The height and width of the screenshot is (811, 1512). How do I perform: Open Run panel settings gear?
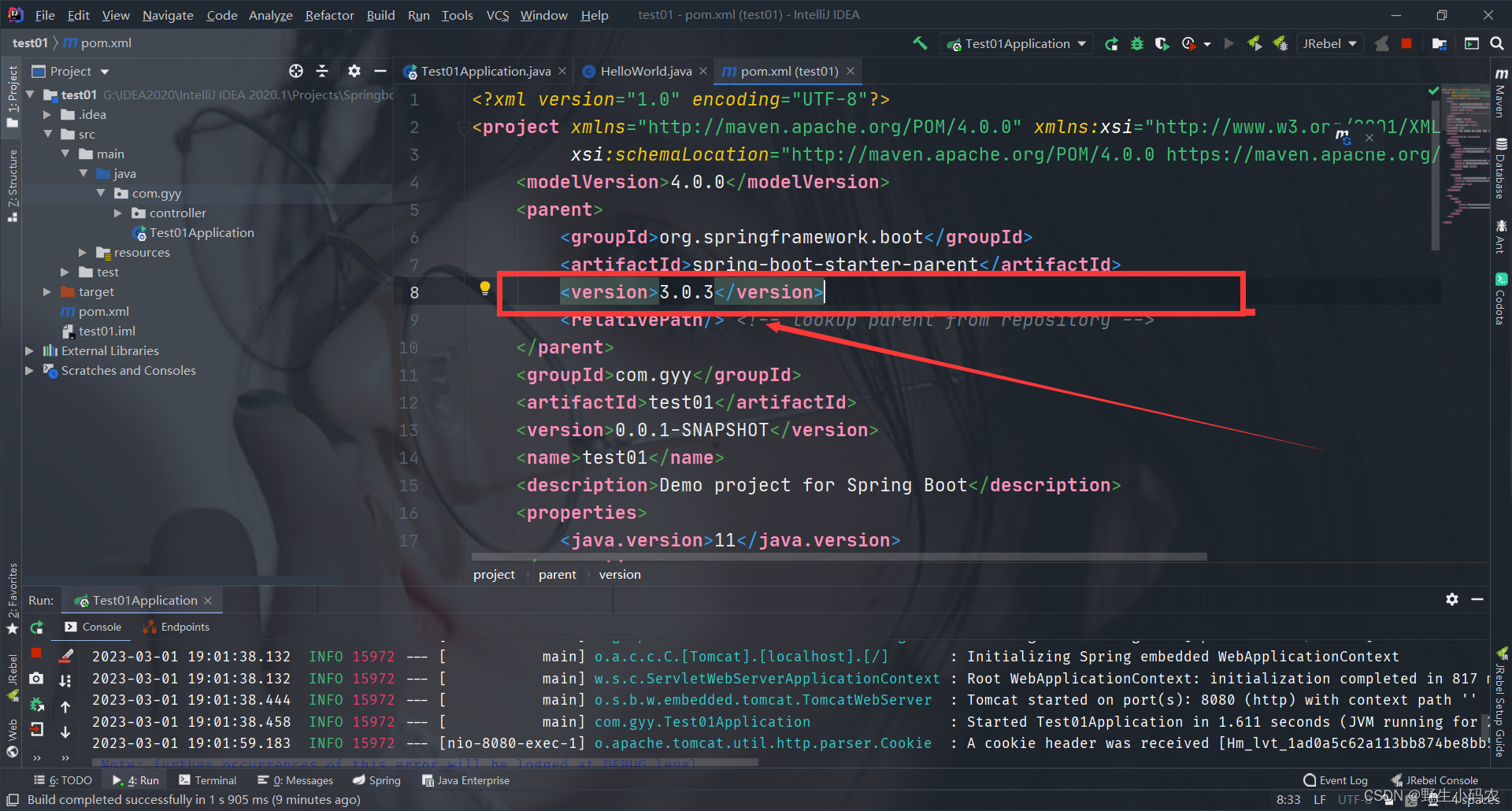point(1452,599)
